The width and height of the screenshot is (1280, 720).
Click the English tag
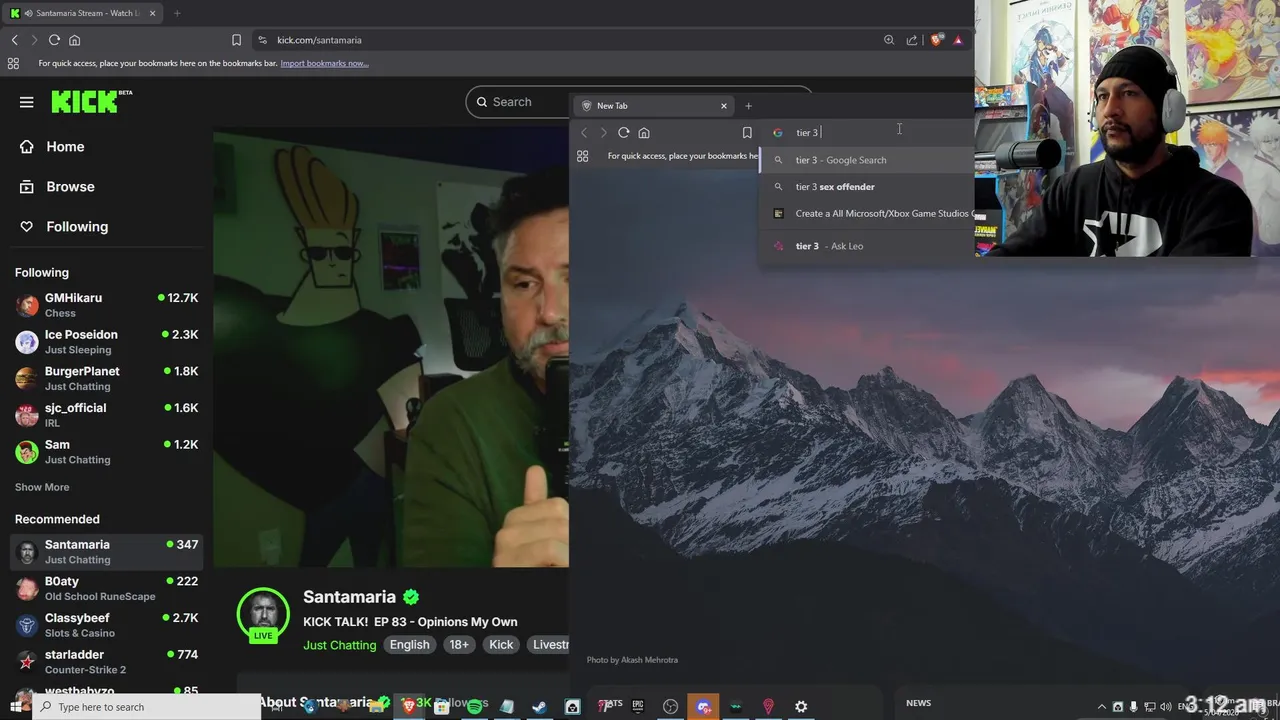coord(409,645)
